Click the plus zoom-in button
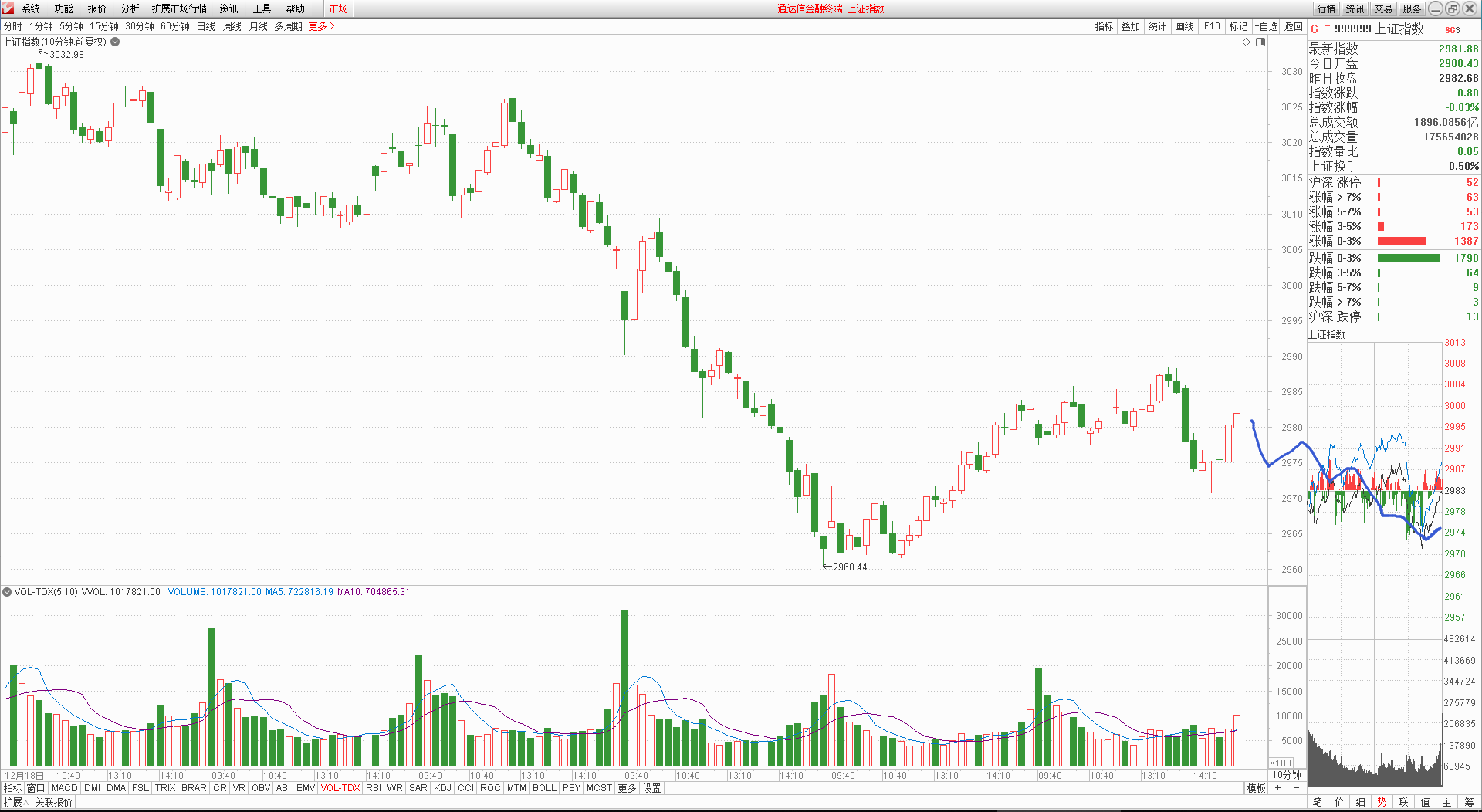 coord(1278,788)
